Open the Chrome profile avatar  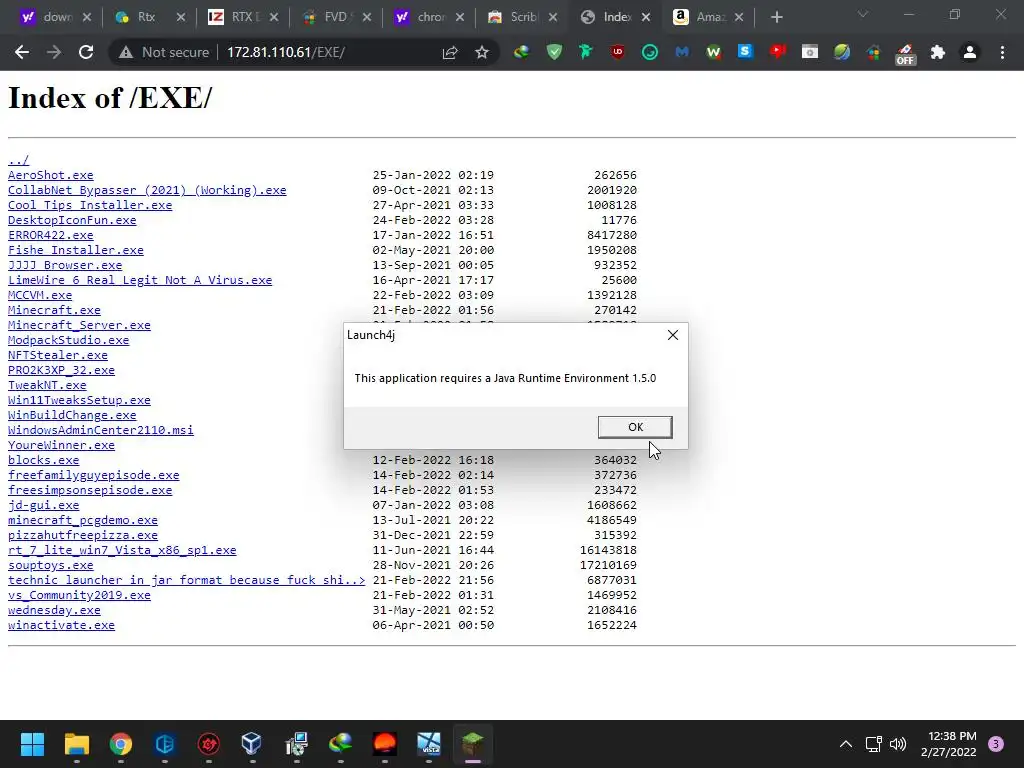pyautogui.click(x=970, y=52)
